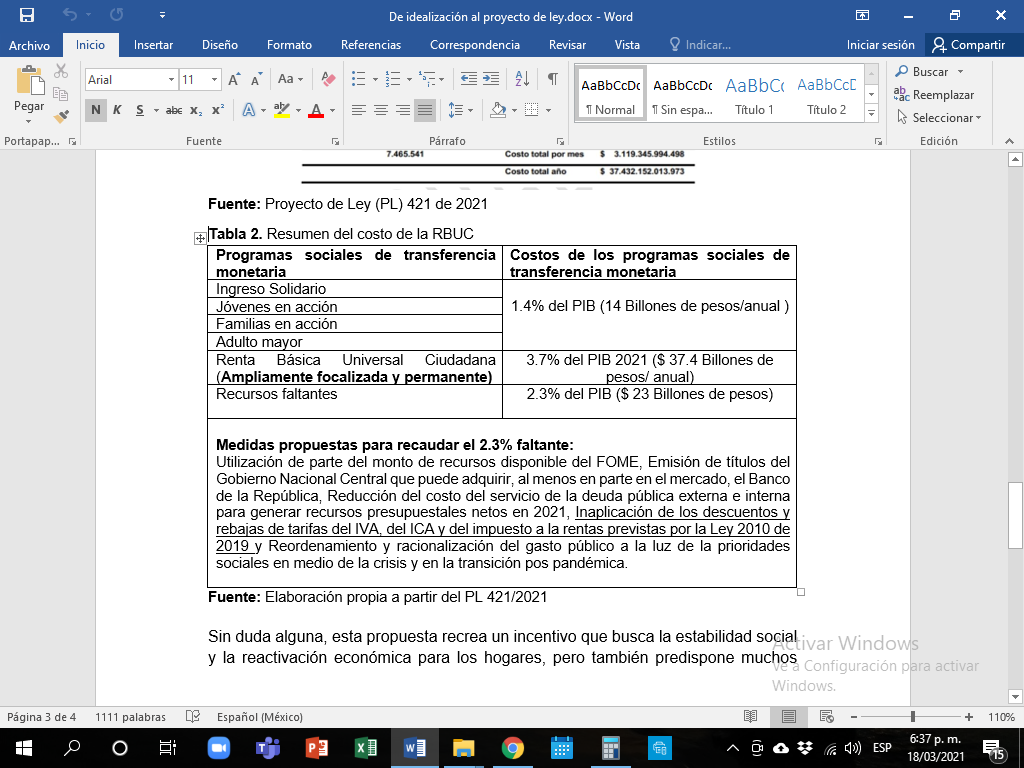Viewport: 1024px width, 768px height.
Task: Click the Cut scissors icon
Action: pos(61,71)
